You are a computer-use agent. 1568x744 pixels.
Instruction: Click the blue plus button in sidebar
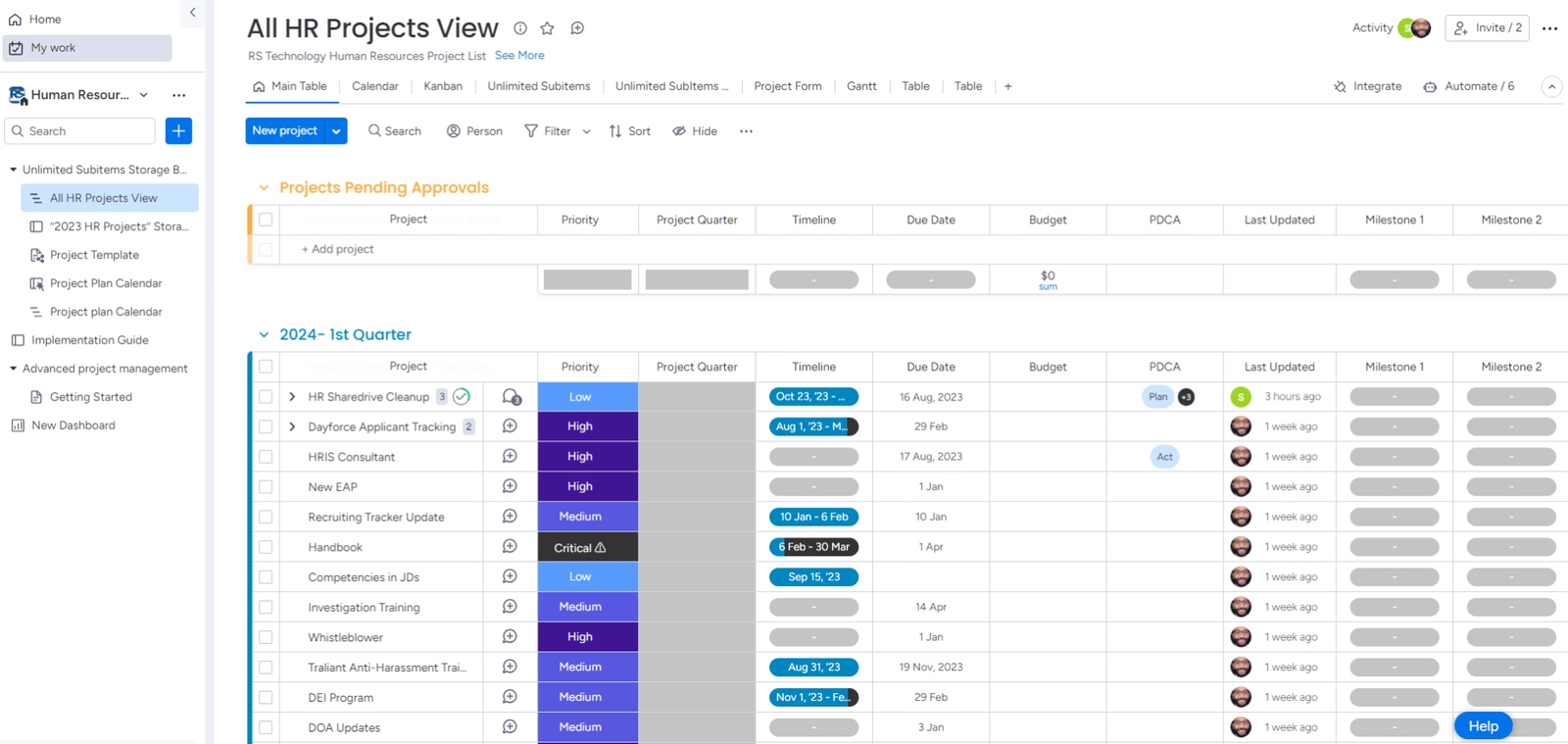178,130
